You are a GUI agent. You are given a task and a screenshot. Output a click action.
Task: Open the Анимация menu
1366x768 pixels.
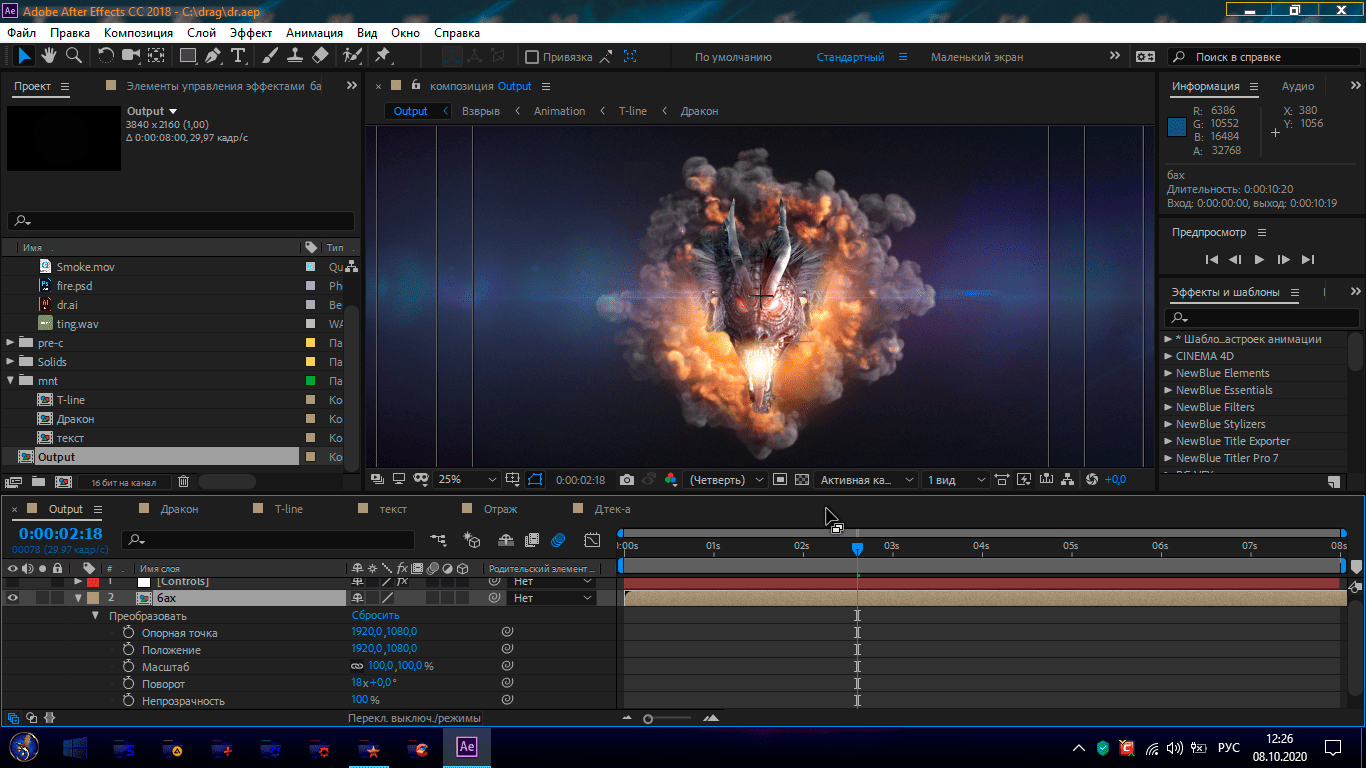click(x=314, y=33)
